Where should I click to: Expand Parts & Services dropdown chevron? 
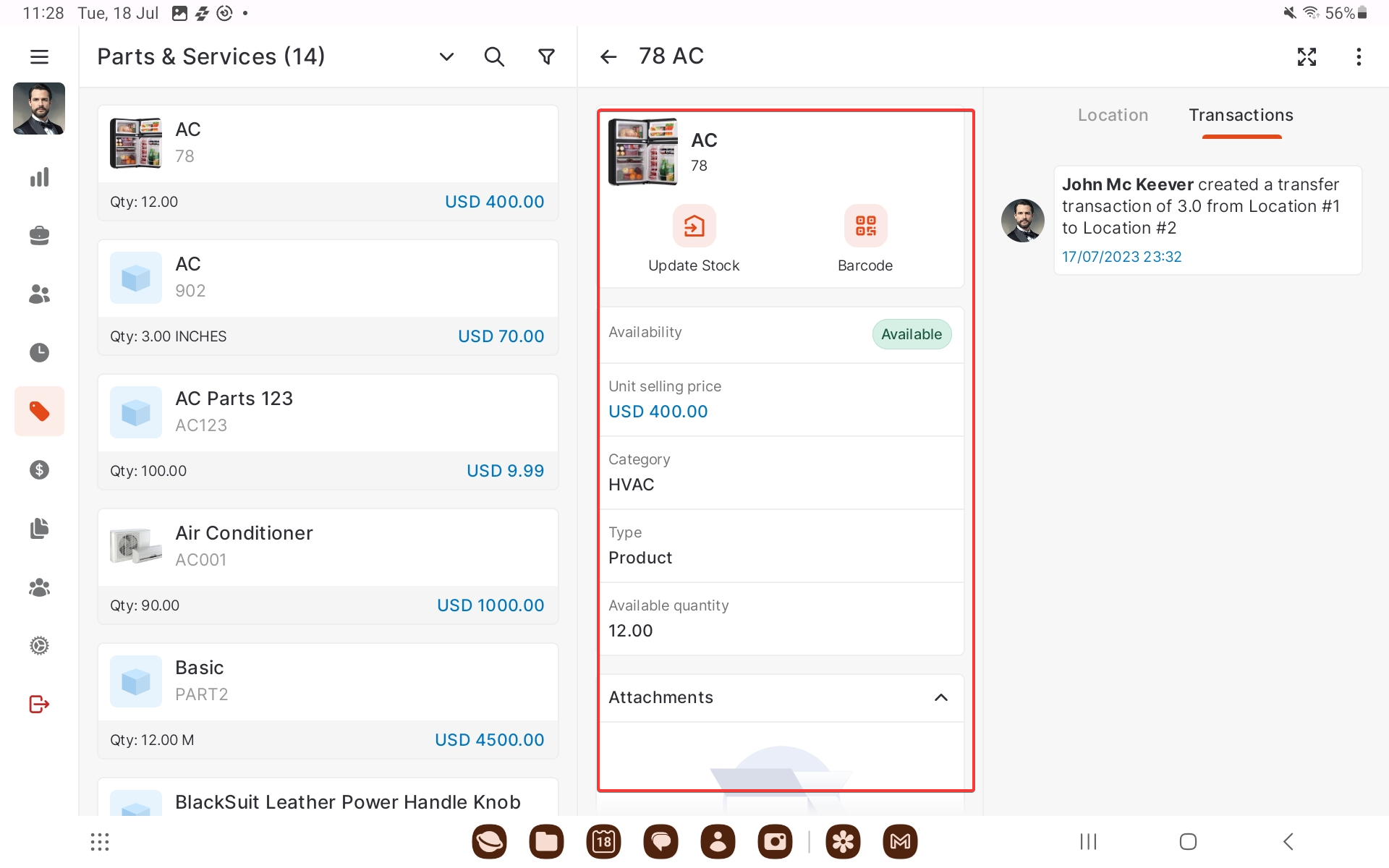pyautogui.click(x=446, y=56)
